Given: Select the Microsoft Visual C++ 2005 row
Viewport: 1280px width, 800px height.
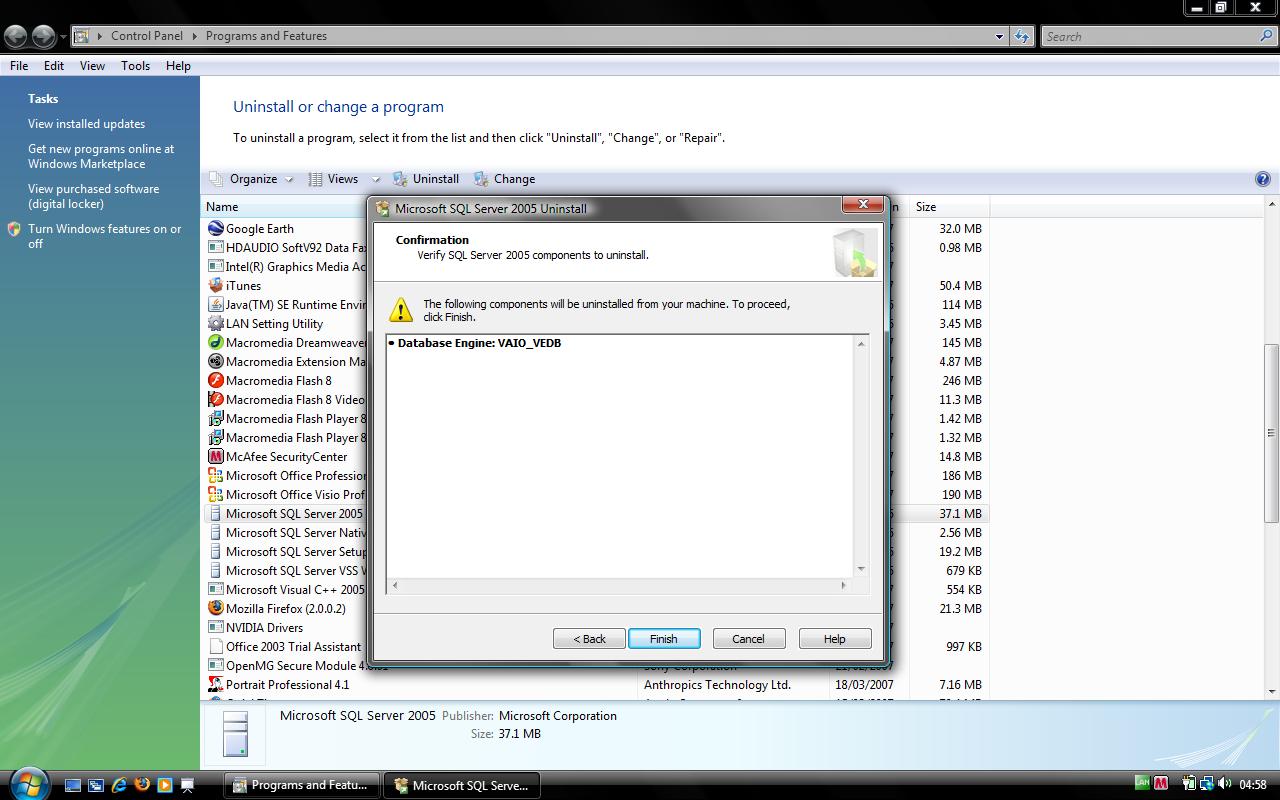Looking at the screenshot, I should click(x=596, y=589).
